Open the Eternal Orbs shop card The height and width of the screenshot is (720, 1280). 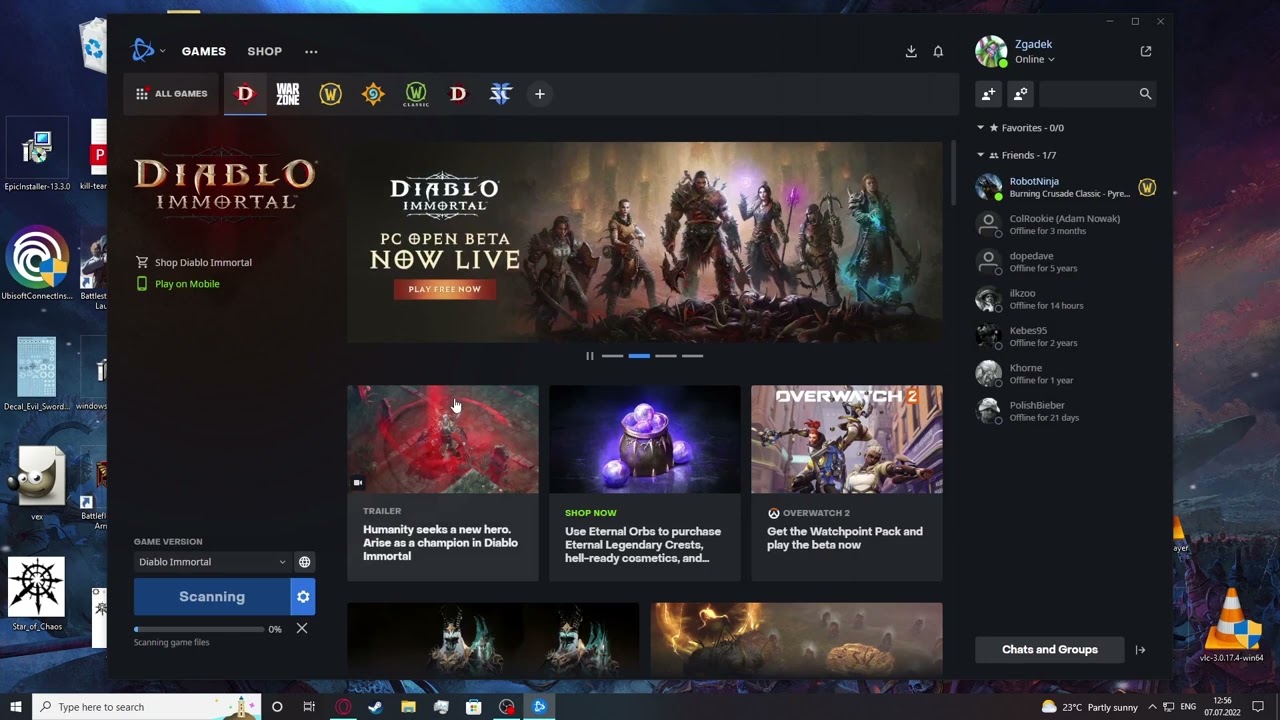645,483
